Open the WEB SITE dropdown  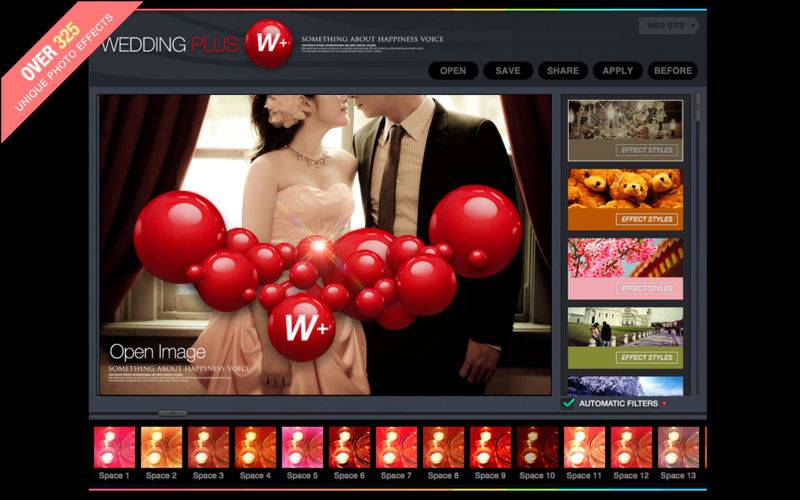pos(668,26)
